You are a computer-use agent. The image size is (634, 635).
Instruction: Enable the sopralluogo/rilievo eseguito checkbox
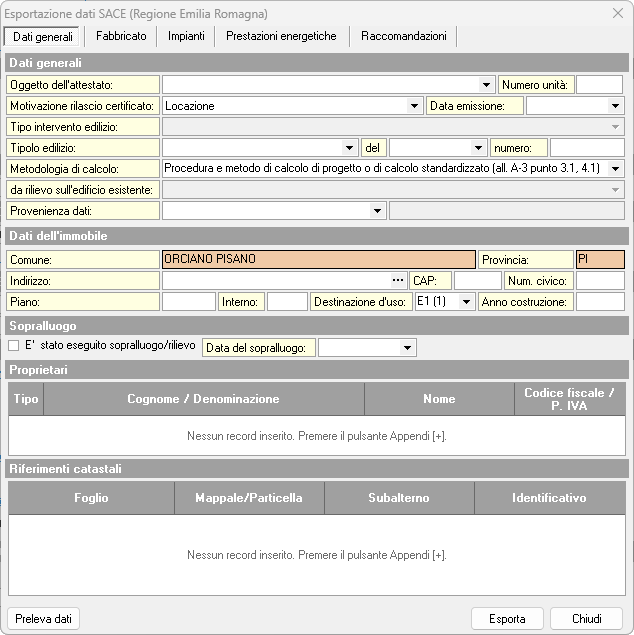(14, 346)
